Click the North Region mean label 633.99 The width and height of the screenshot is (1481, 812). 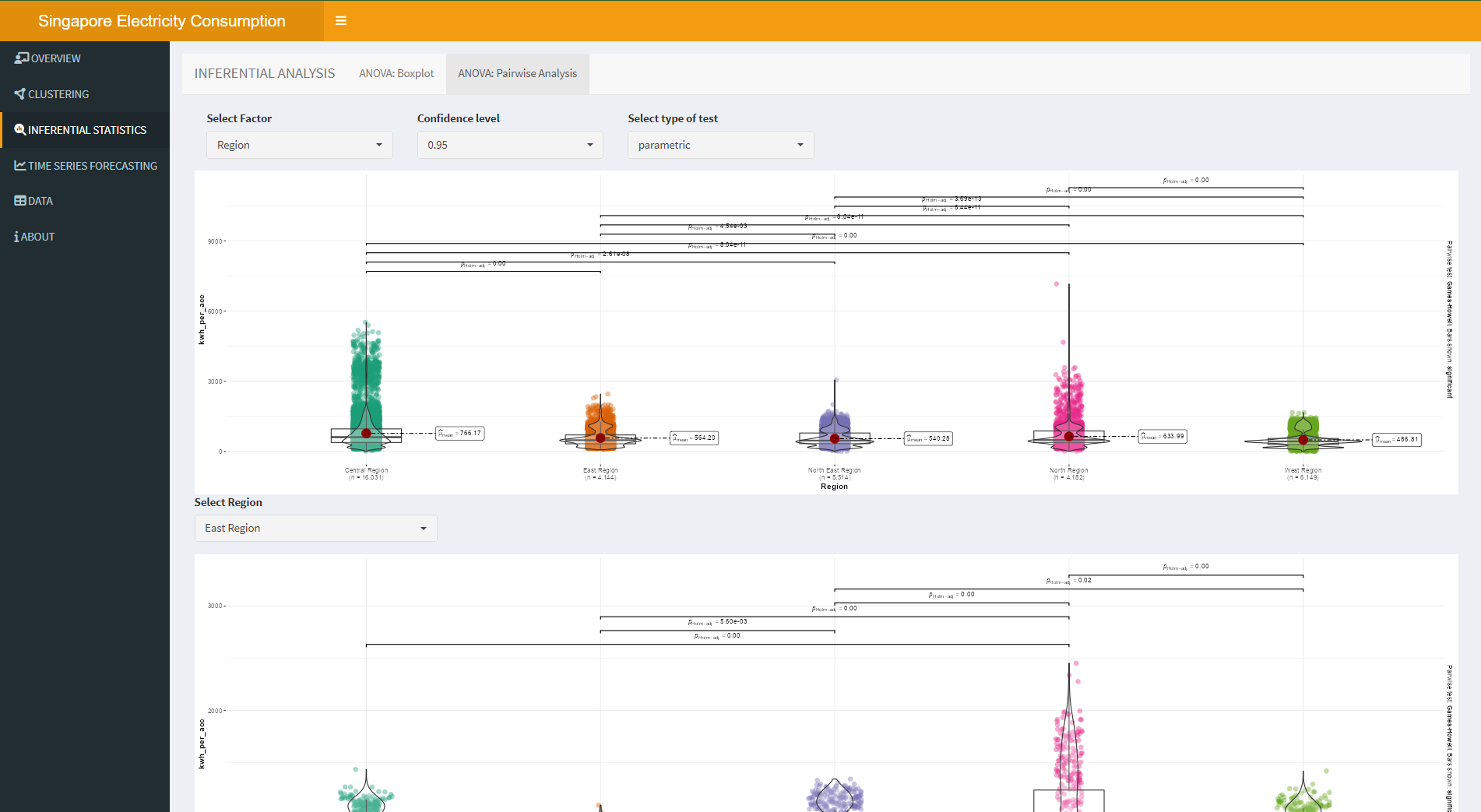[x=1163, y=437]
